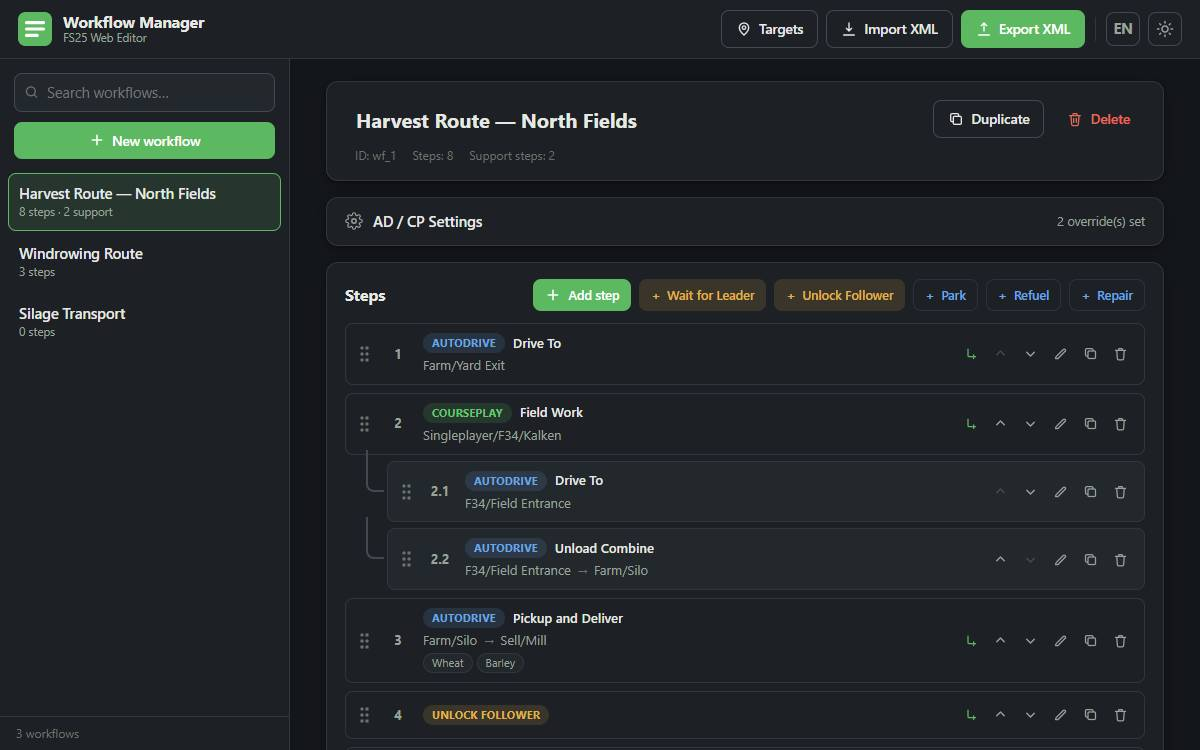Viewport: 1200px width, 750px height.
Task: Move step 3 Pickup and Deliver down
Action: (x=1030, y=641)
